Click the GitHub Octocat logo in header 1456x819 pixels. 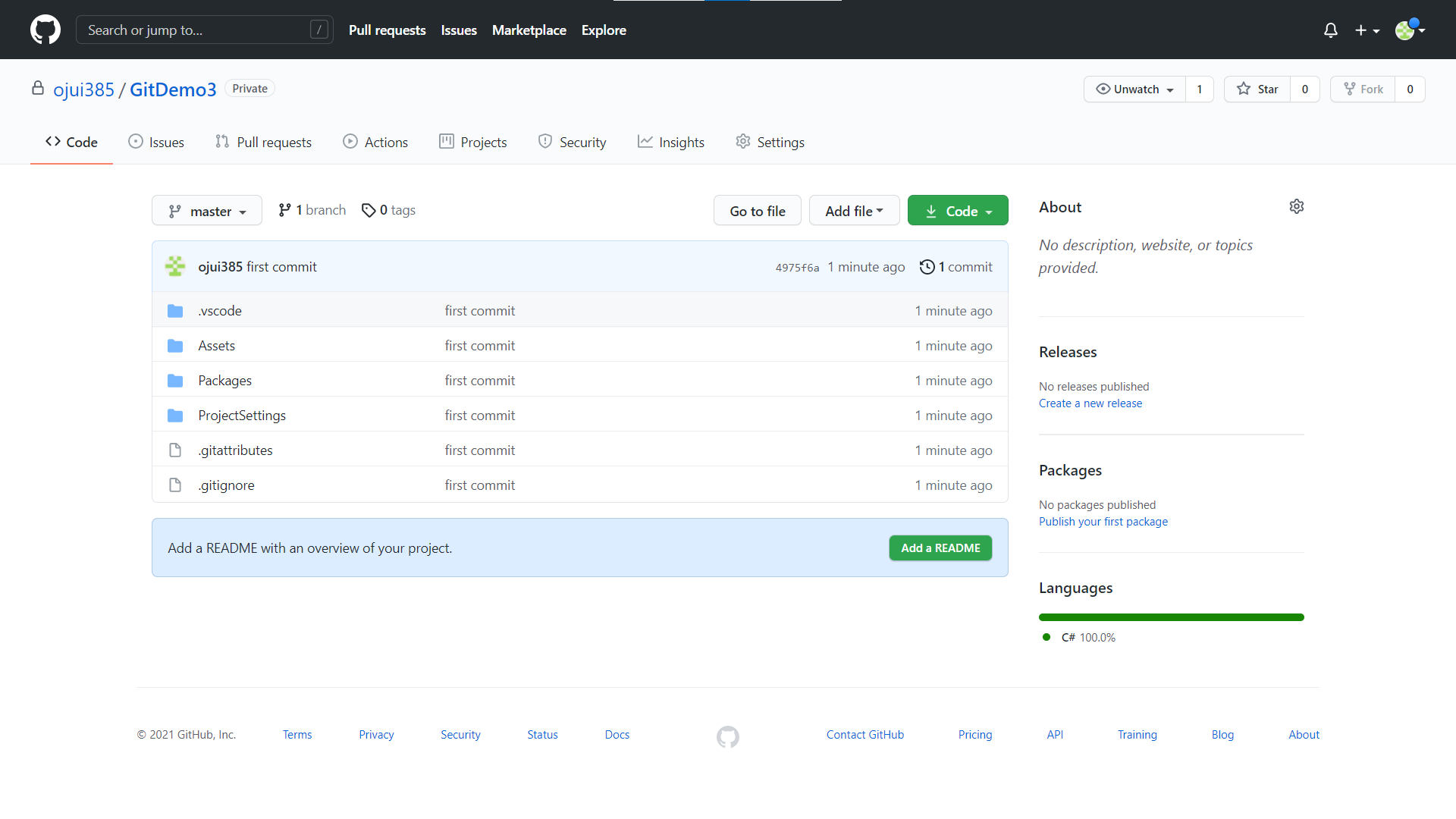pos(45,30)
